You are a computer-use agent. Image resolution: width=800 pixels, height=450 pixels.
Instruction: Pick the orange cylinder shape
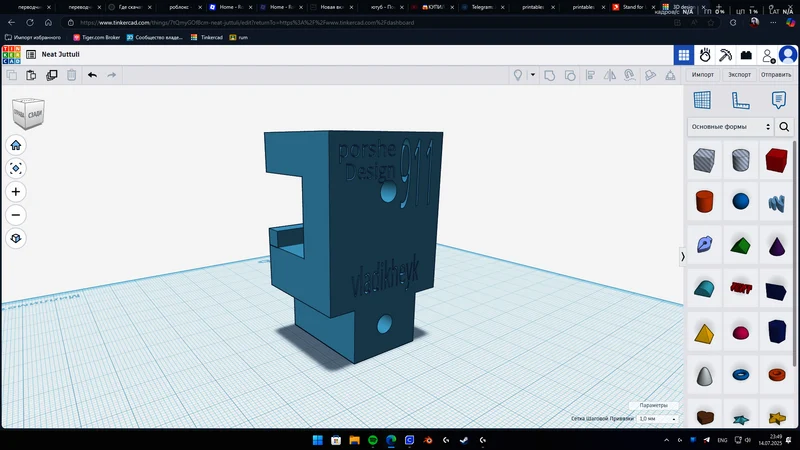coord(704,202)
